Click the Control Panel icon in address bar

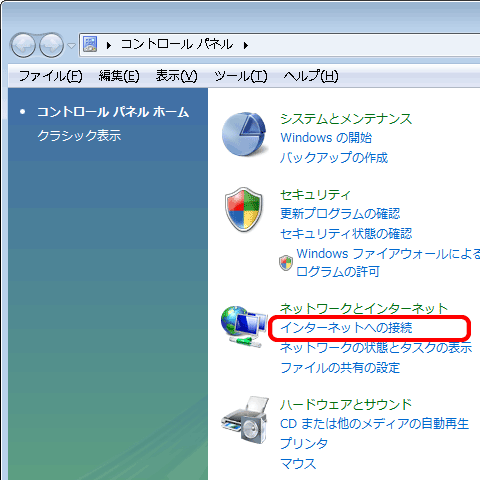pos(90,44)
